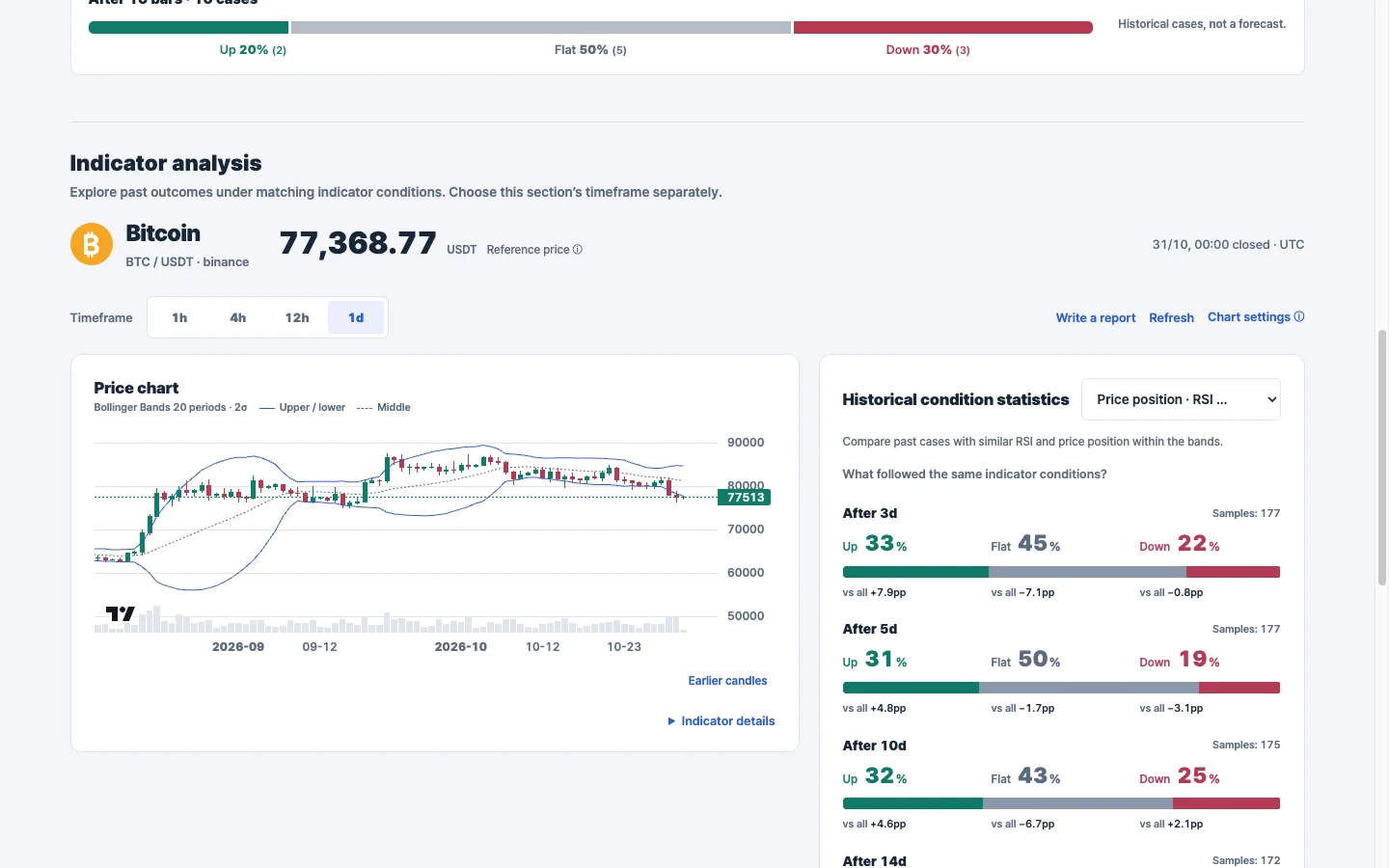Click the info icon beside Chart settings
Screen dimensions: 1389x868
point(1299,316)
